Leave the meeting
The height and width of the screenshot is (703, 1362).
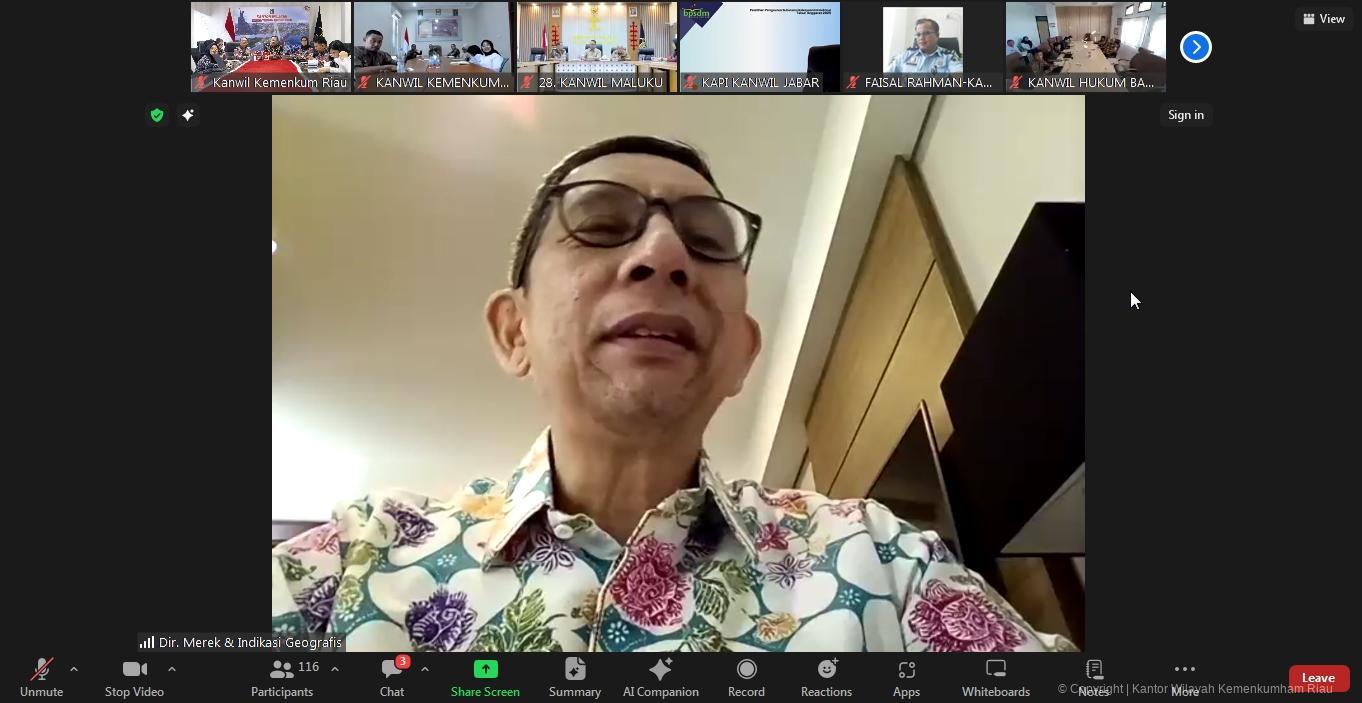(x=1318, y=678)
